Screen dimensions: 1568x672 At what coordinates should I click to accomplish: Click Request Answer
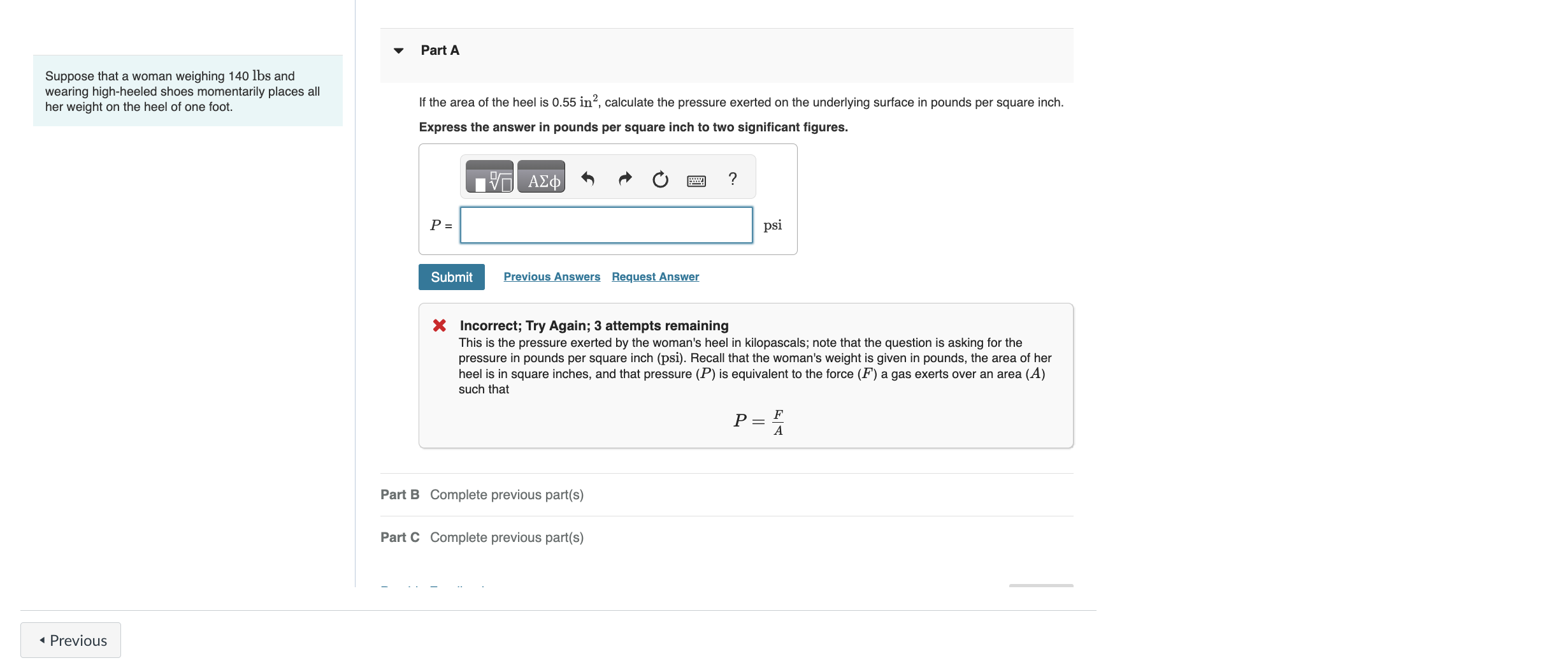click(655, 276)
